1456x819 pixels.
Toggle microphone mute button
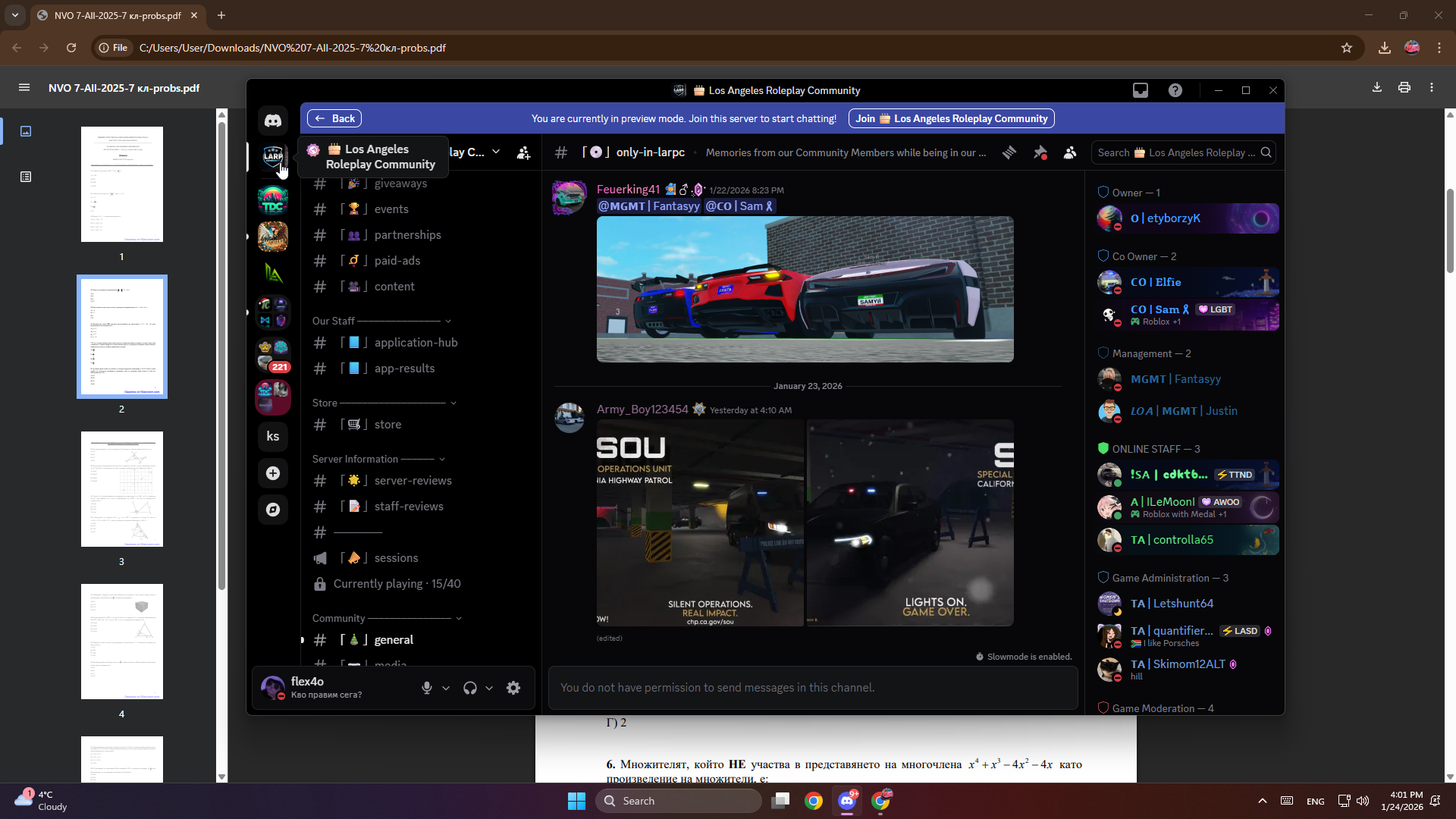coord(427,688)
